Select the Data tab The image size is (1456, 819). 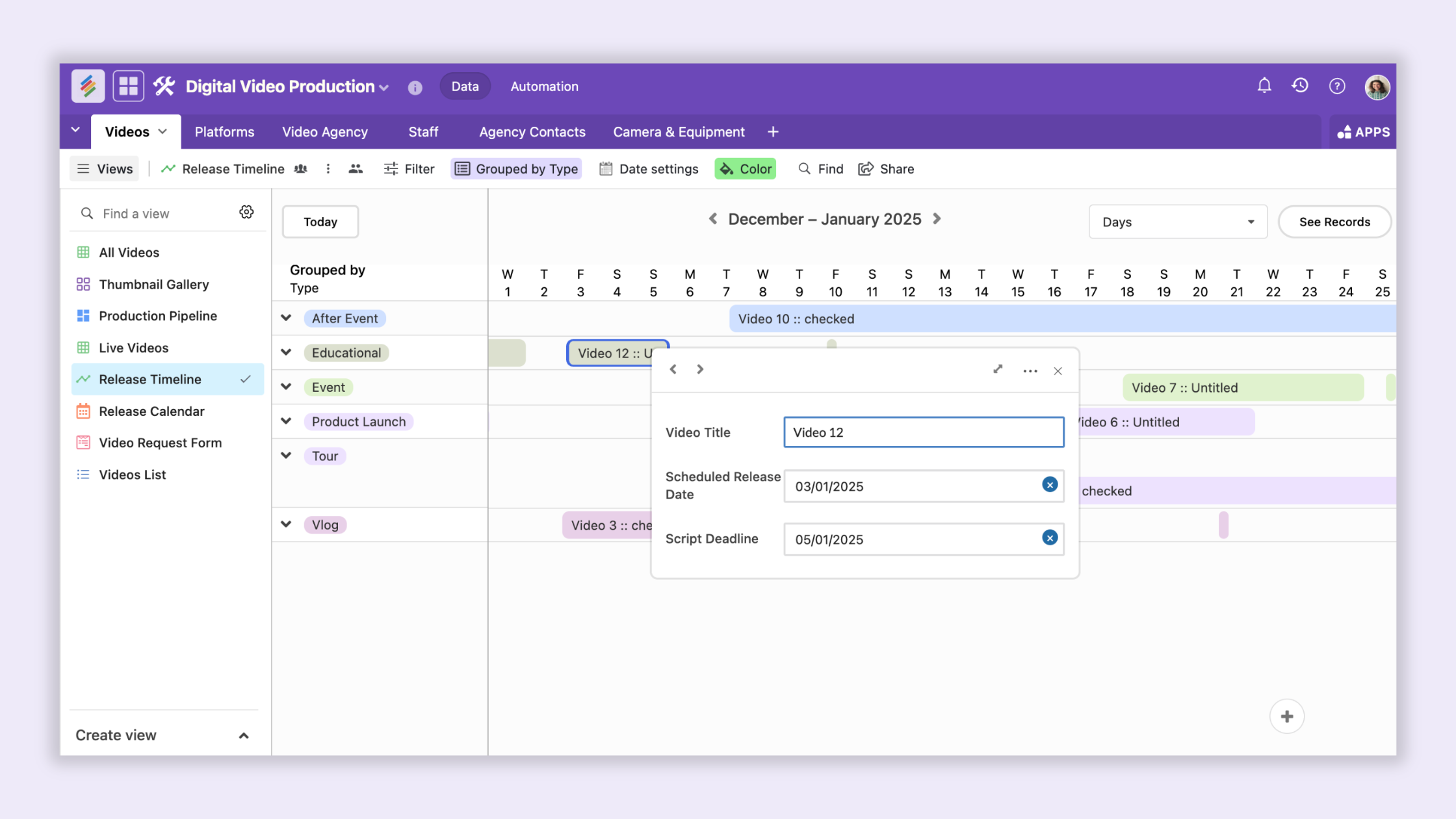pyautogui.click(x=465, y=86)
